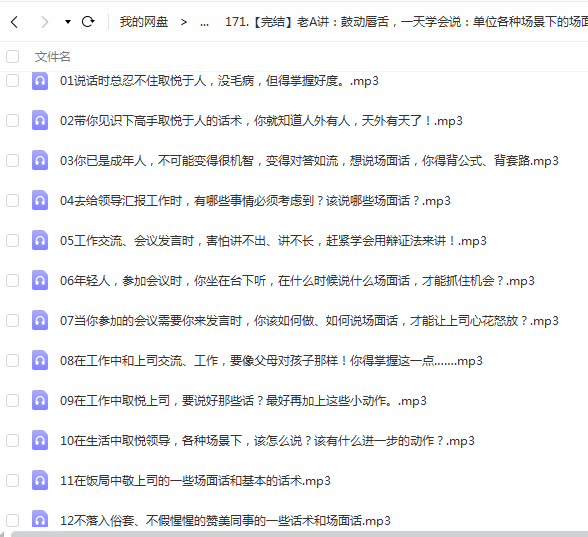This screenshot has width=588, height=537.
Task: Open the current folder breadcrumb starting 171.
Action: 406,22
